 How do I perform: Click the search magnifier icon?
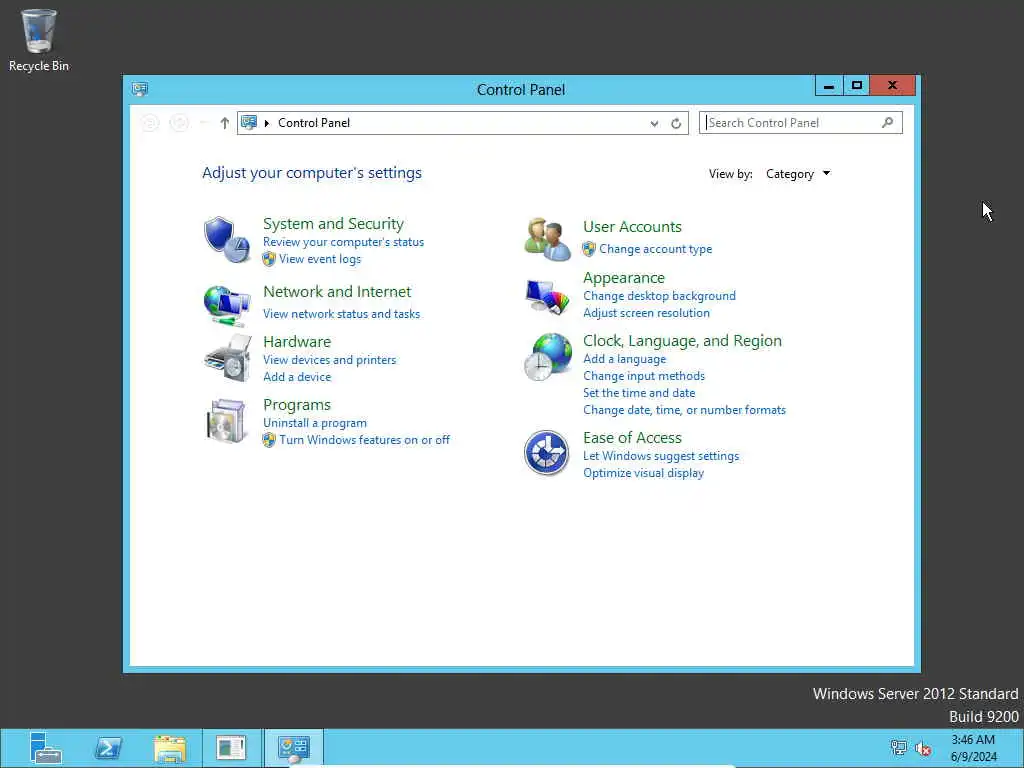point(887,122)
